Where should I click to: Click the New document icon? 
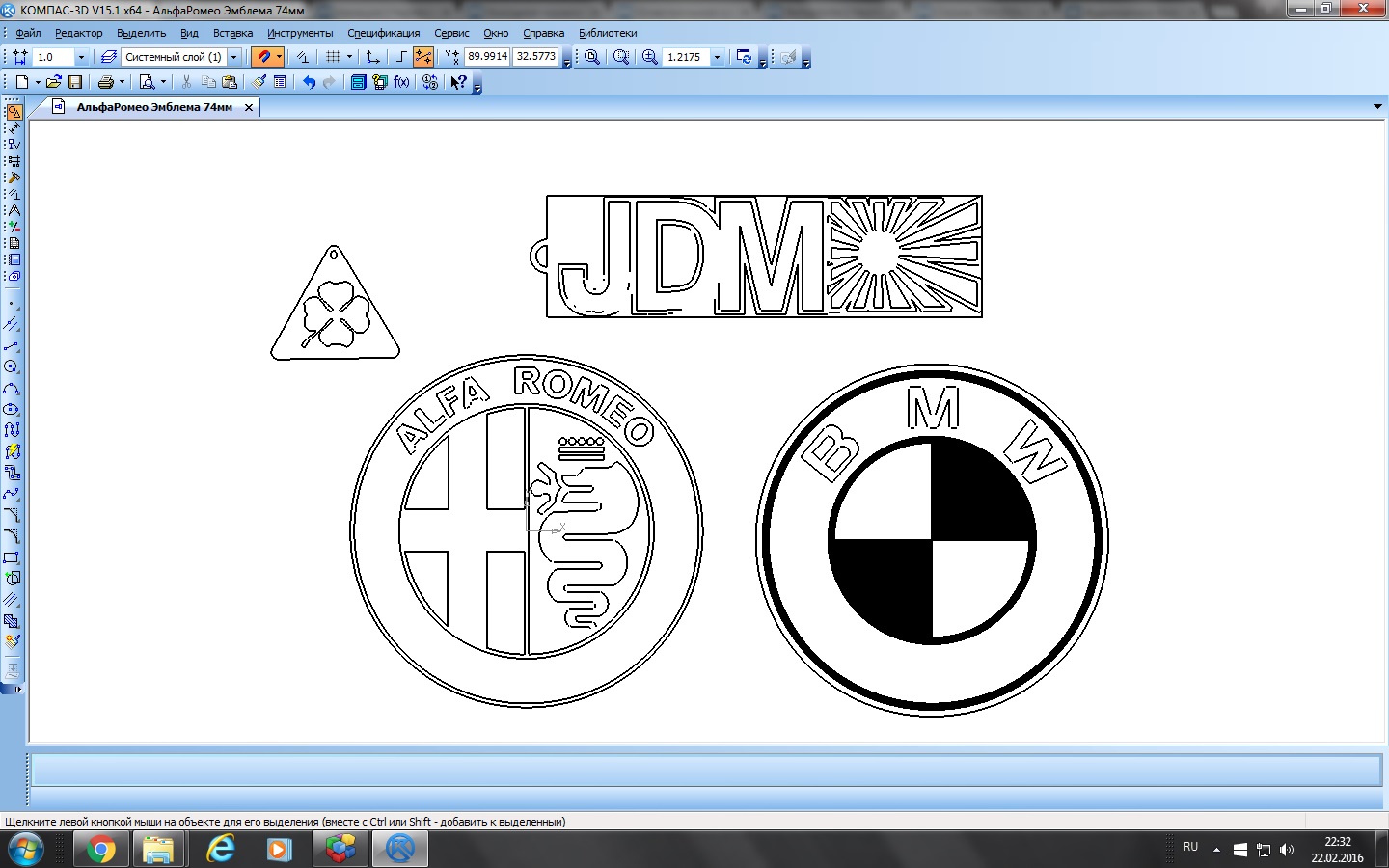(21, 82)
